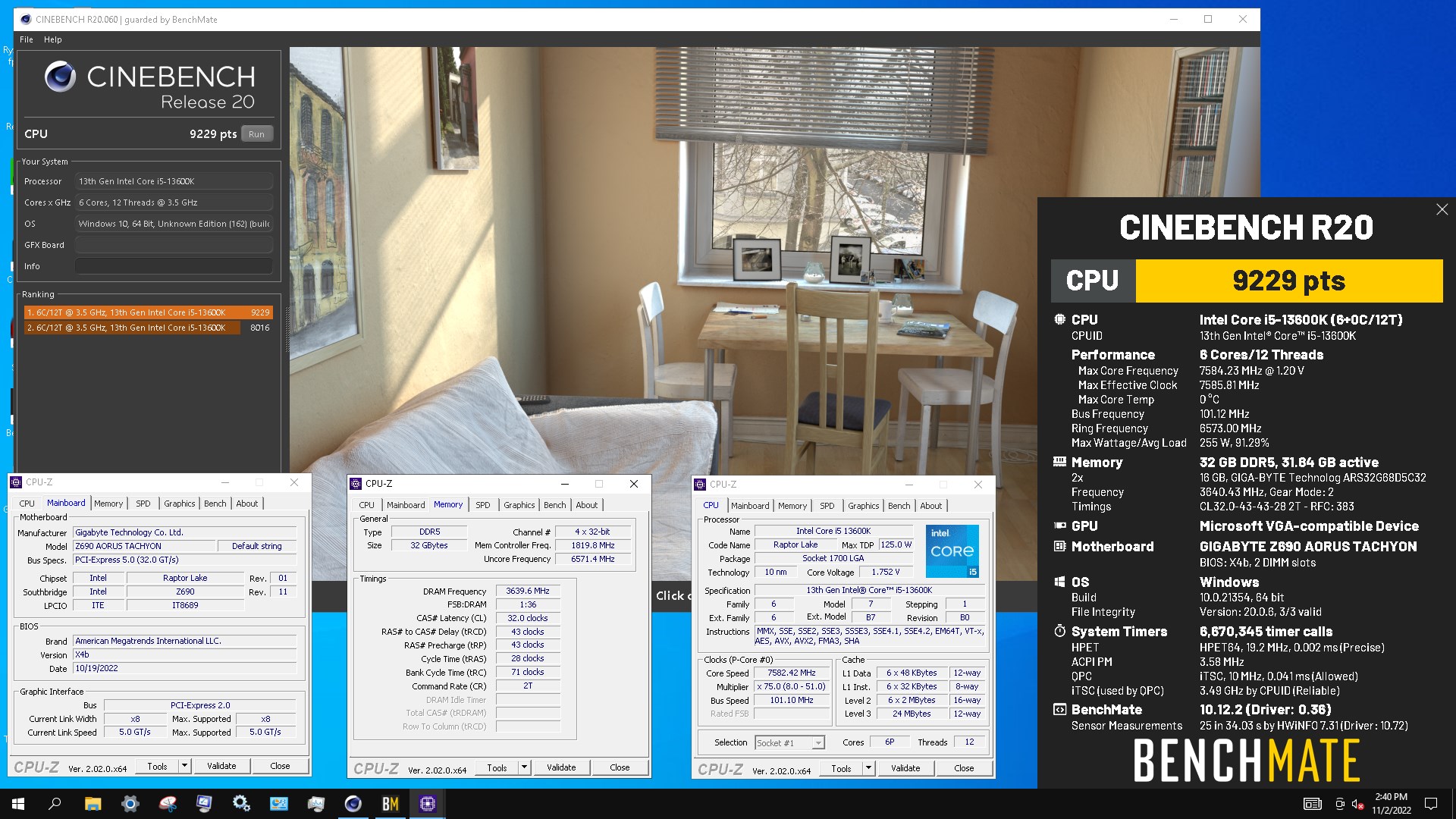Click the BenchMate version section icon
Image resolution: width=1456 pixels, height=819 pixels.
[x=1060, y=709]
